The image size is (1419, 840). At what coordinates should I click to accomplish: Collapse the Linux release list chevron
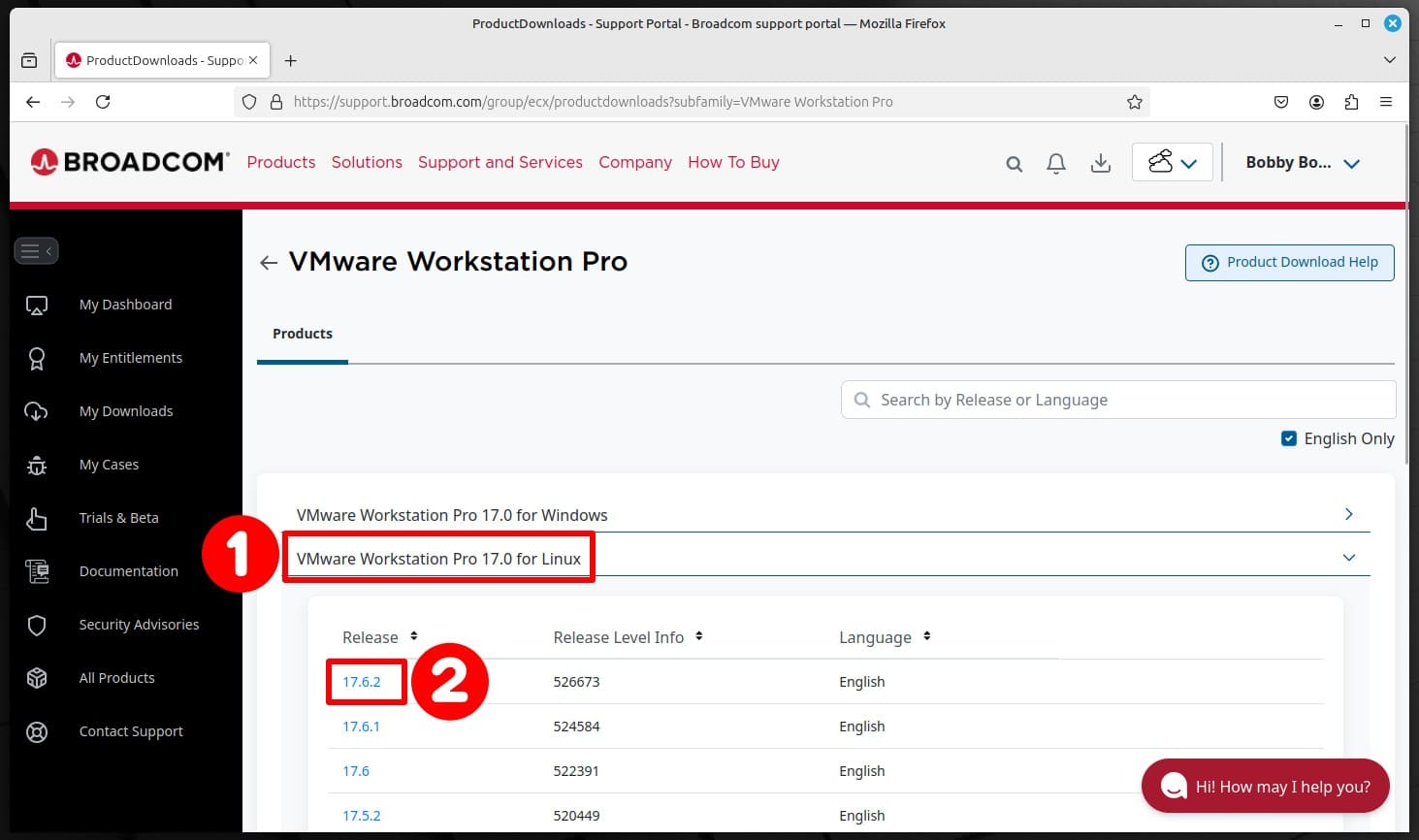(x=1348, y=558)
